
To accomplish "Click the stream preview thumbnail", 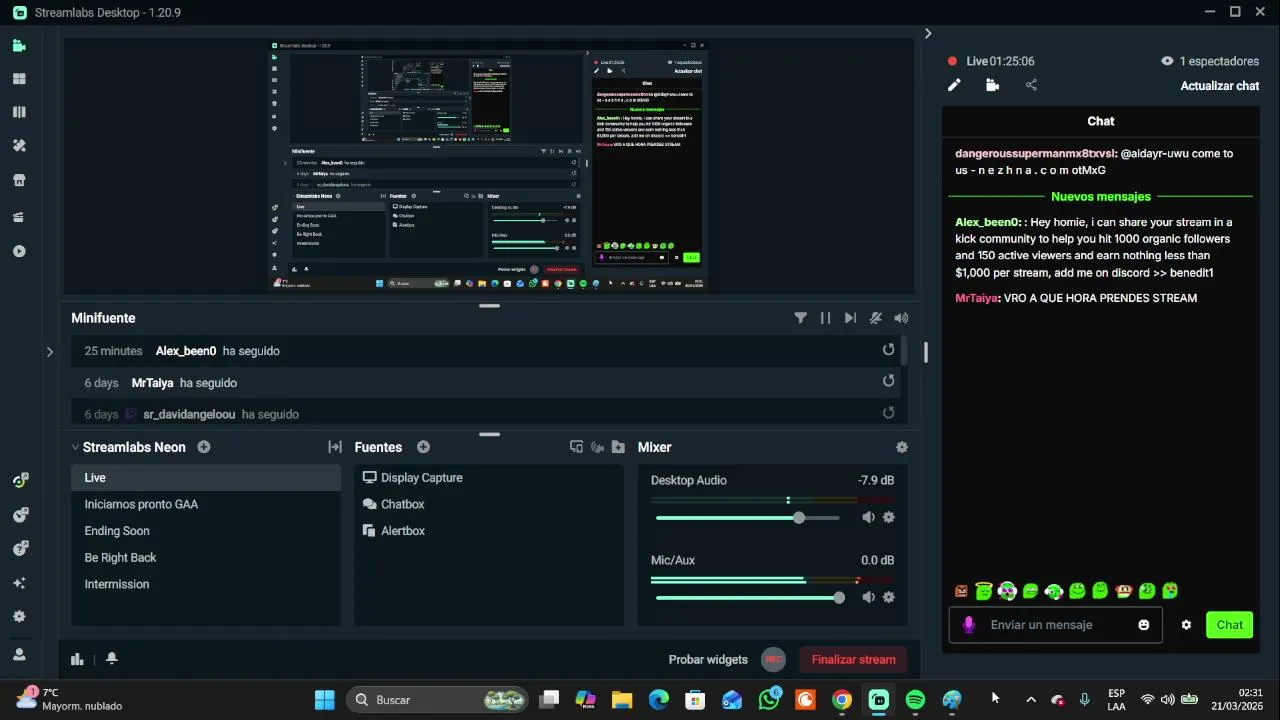I will click(x=489, y=166).
